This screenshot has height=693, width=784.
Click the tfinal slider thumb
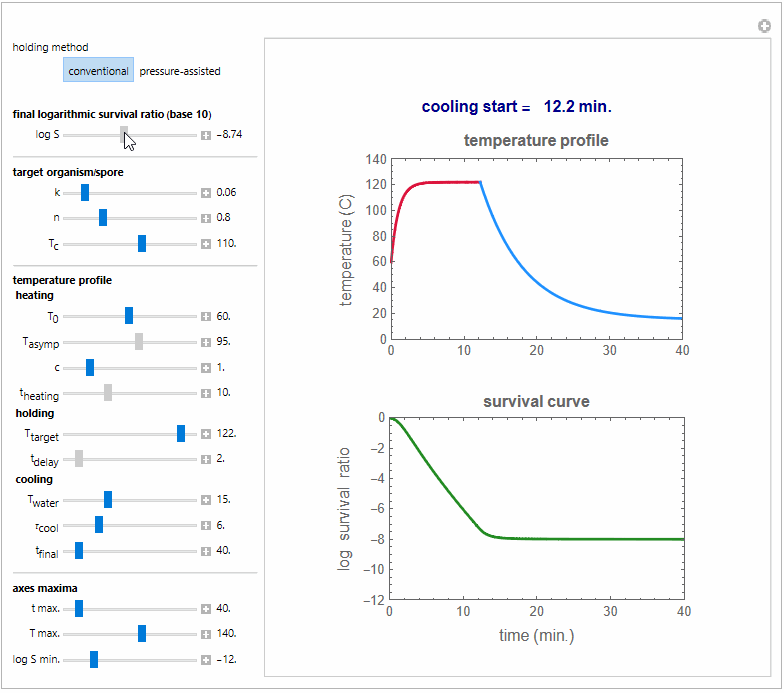click(x=79, y=550)
